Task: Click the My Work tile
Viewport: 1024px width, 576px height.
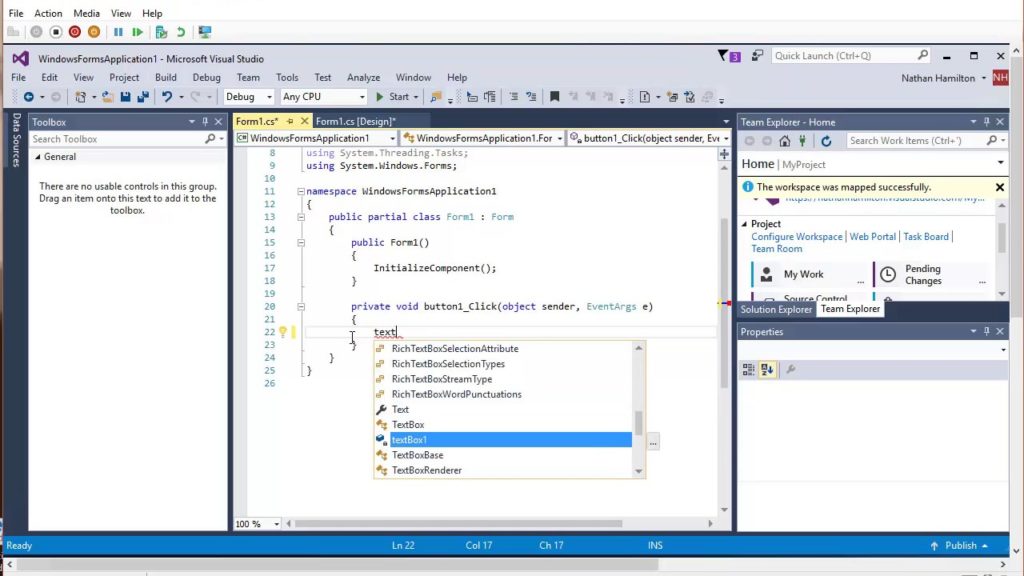Action: coord(810,275)
